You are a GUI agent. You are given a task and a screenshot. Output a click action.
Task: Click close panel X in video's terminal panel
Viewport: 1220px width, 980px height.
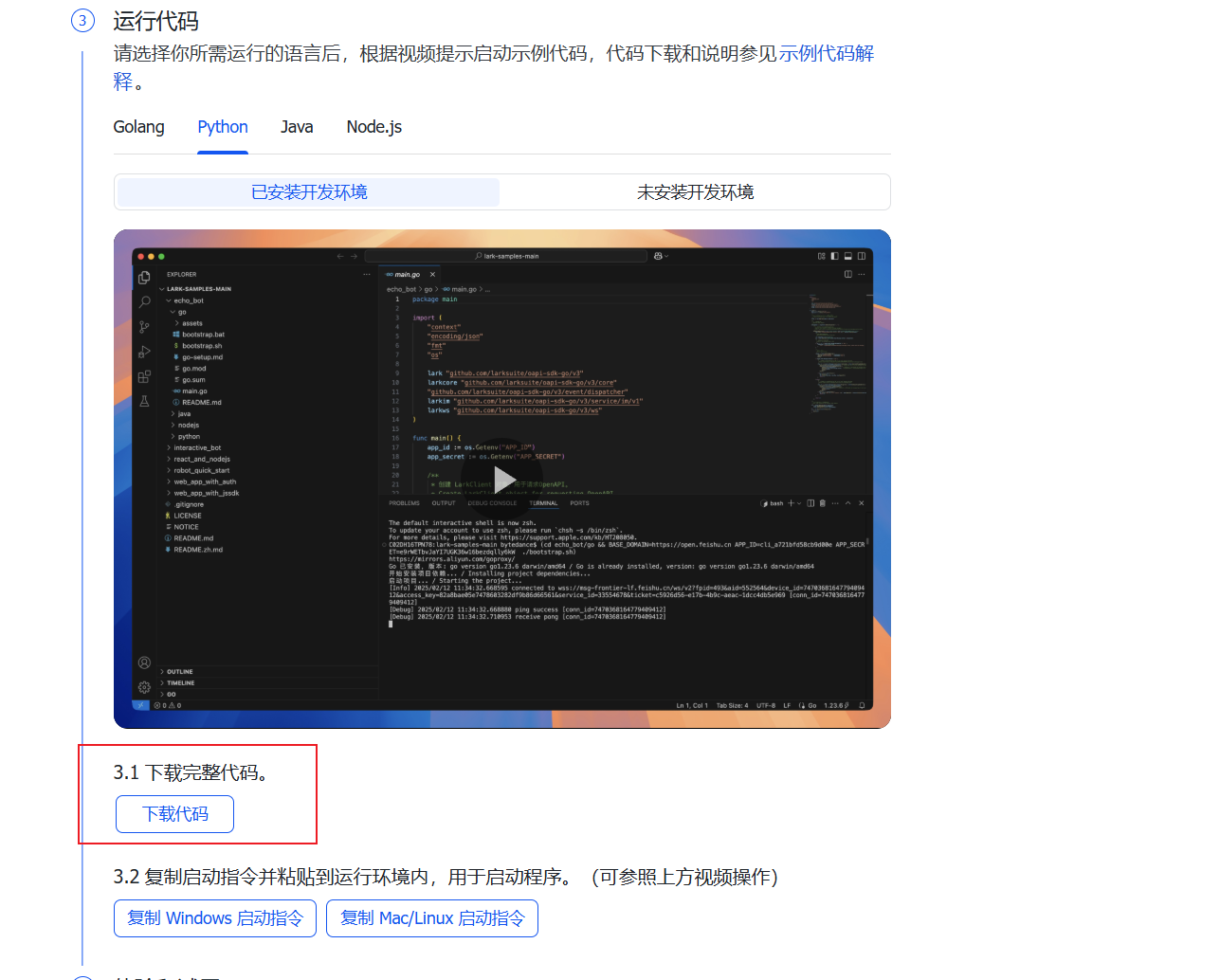pyautogui.click(x=861, y=503)
